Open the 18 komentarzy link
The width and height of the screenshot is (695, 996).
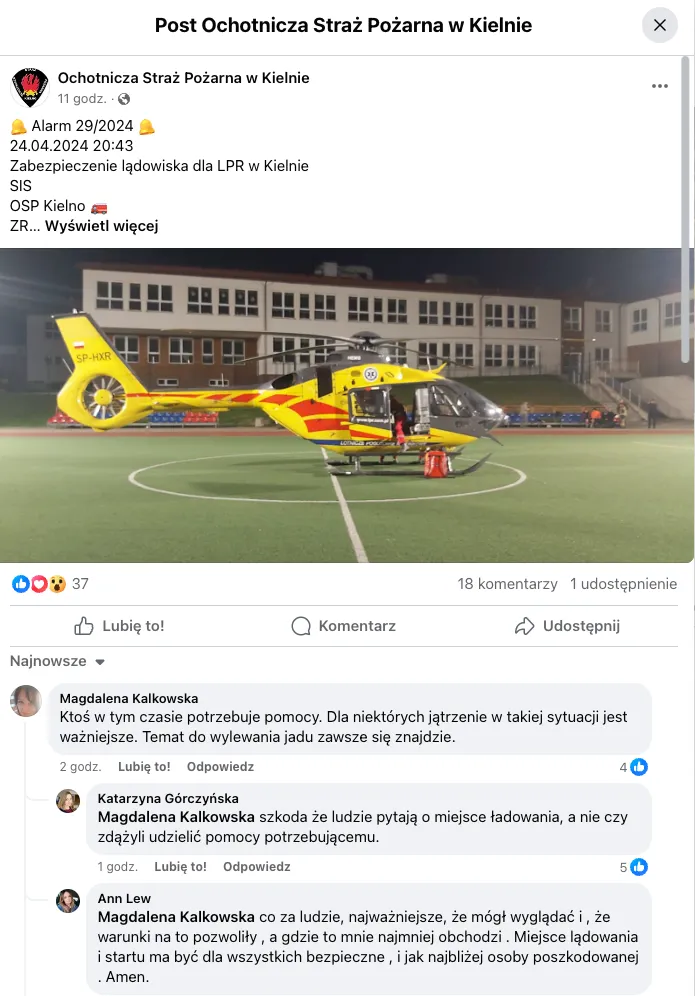tap(508, 584)
